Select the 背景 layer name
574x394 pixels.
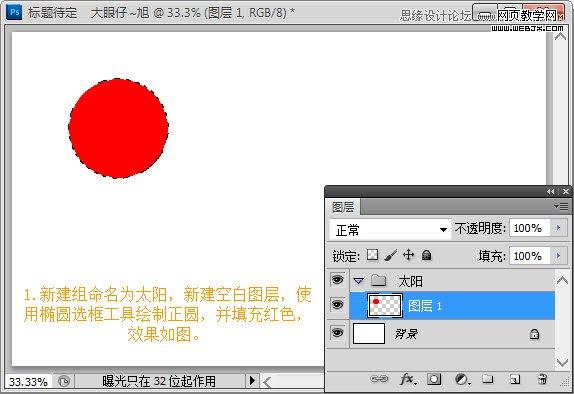(x=406, y=334)
